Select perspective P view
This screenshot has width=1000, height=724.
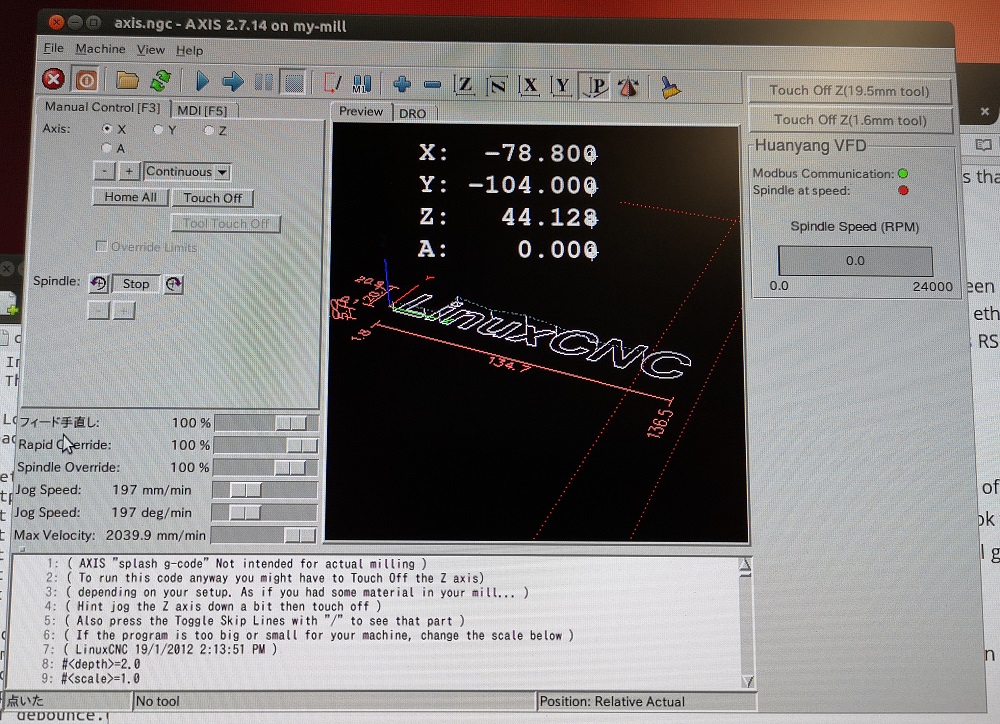pos(595,86)
